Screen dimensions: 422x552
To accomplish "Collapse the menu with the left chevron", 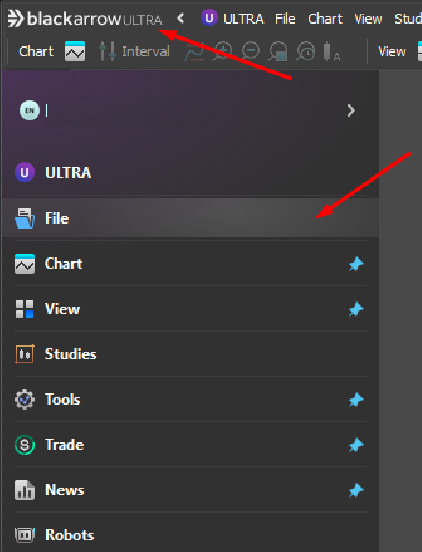I will pyautogui.click(x=181, y=18).
